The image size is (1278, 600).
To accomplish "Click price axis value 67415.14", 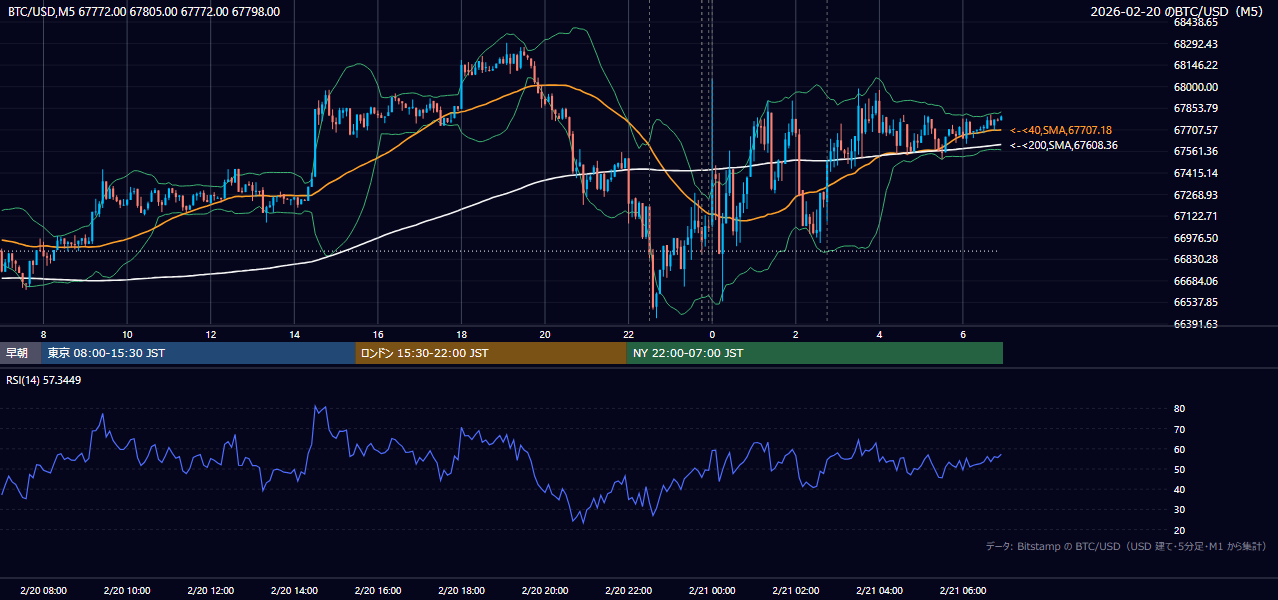I will pos(1195,173).
